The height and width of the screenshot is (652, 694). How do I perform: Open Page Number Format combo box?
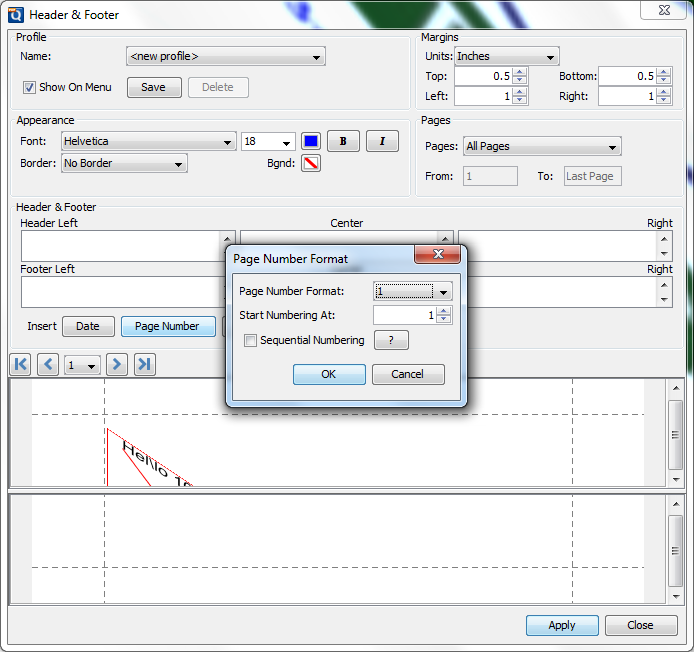click(413, 291)
